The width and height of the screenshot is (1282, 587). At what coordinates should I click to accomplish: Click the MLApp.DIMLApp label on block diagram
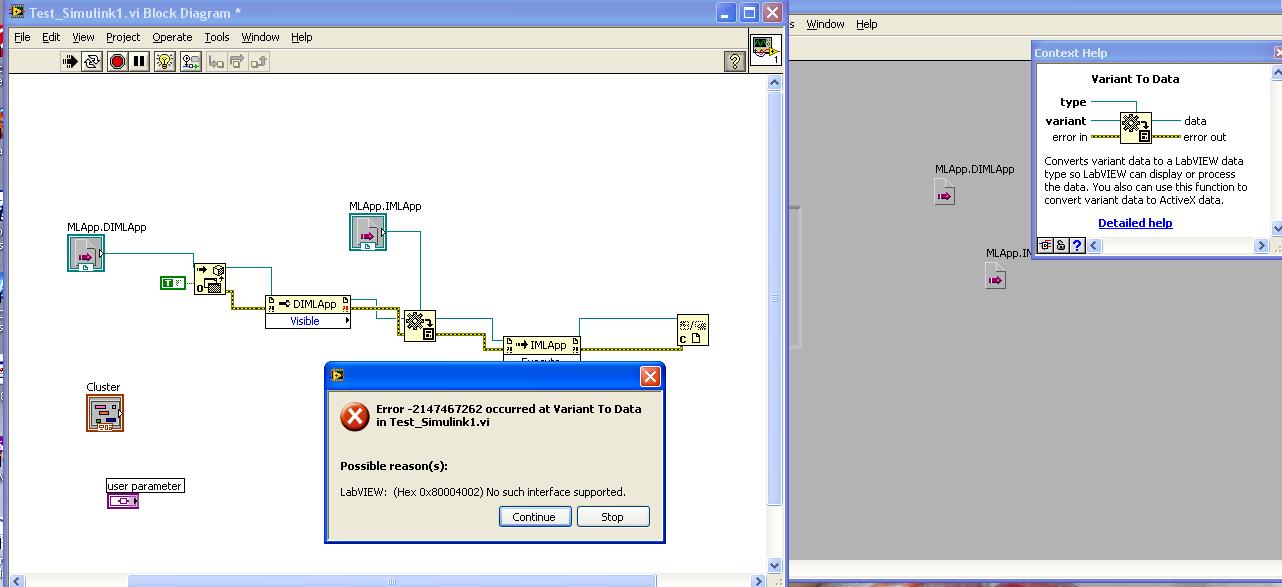click(107, 227)
